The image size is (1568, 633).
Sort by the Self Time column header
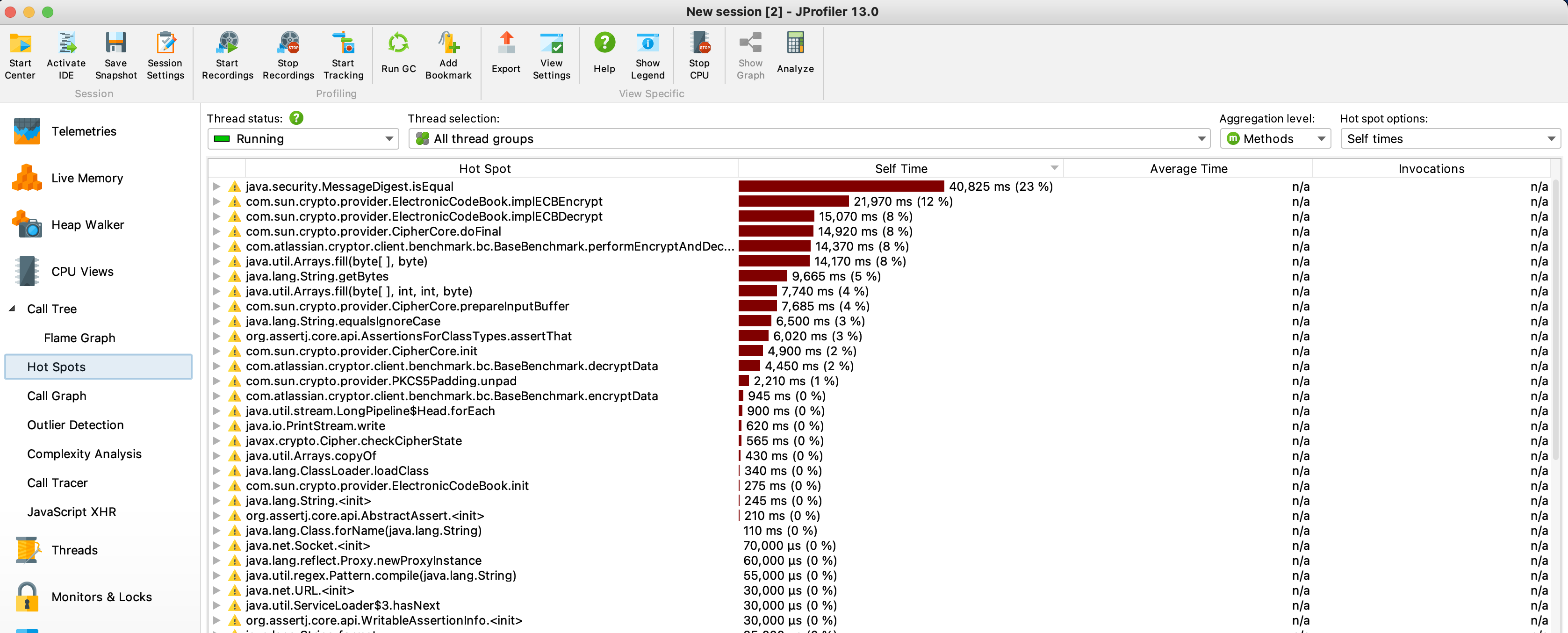point(900,168)
